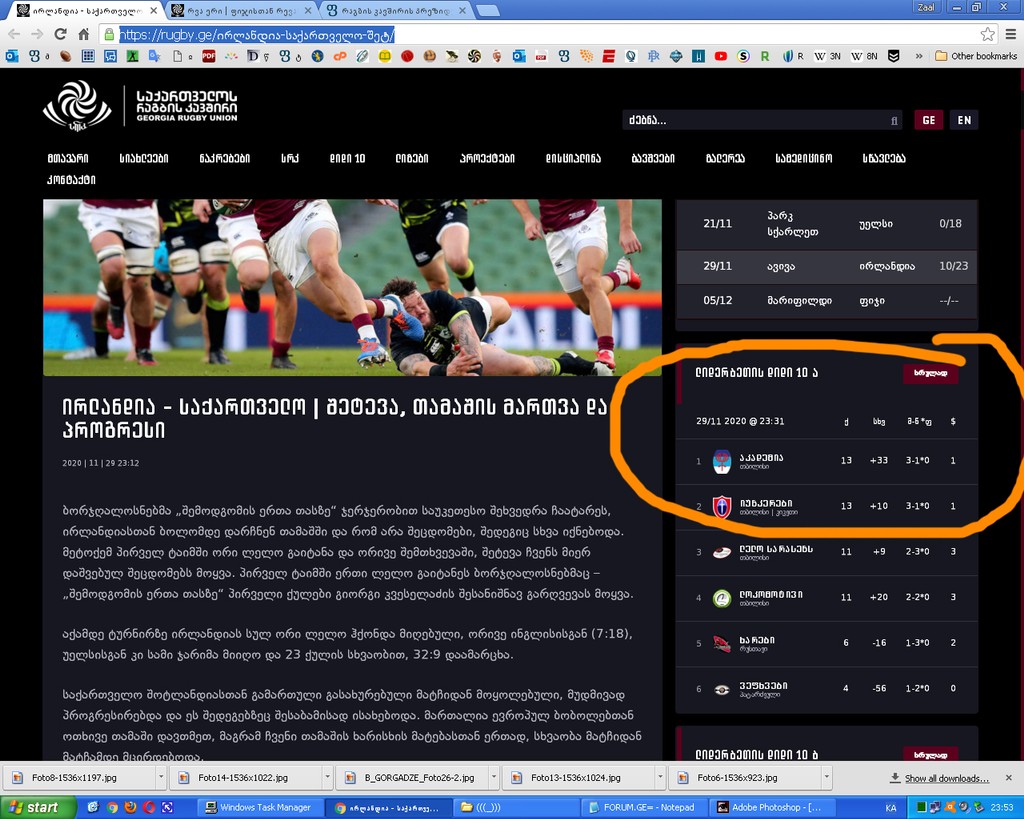This screenshot has width=1024, height=819.
Task: Open dropdown arrow for Foto8-1536x1197.jpg download
Action: (x=161, y=778)
